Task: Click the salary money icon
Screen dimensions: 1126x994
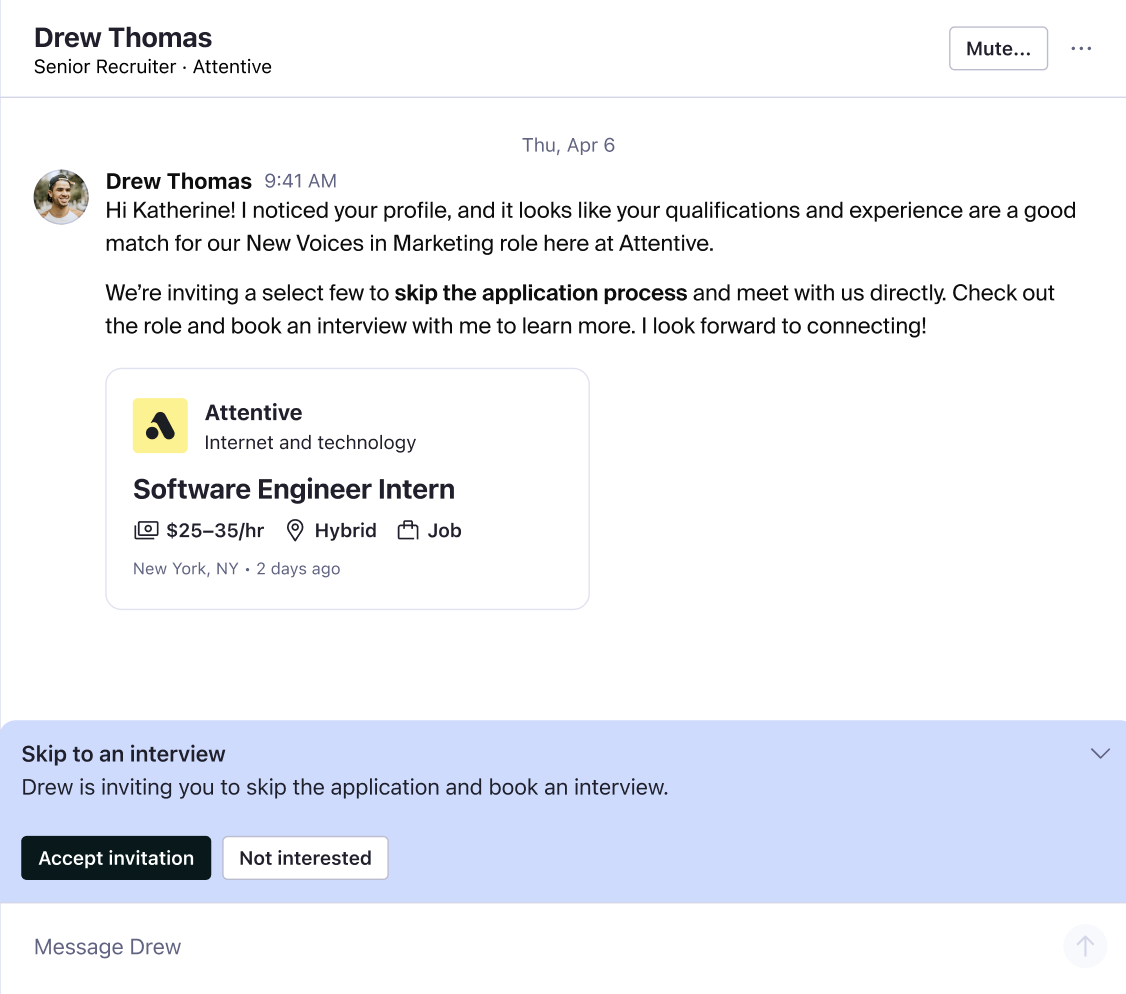Action: [146, 530]
